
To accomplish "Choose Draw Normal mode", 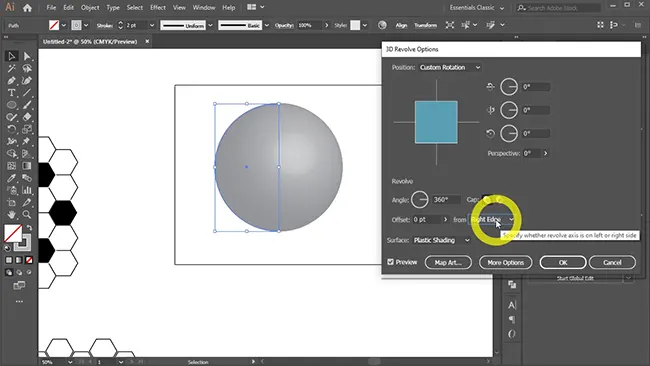I will click(9, 272).
